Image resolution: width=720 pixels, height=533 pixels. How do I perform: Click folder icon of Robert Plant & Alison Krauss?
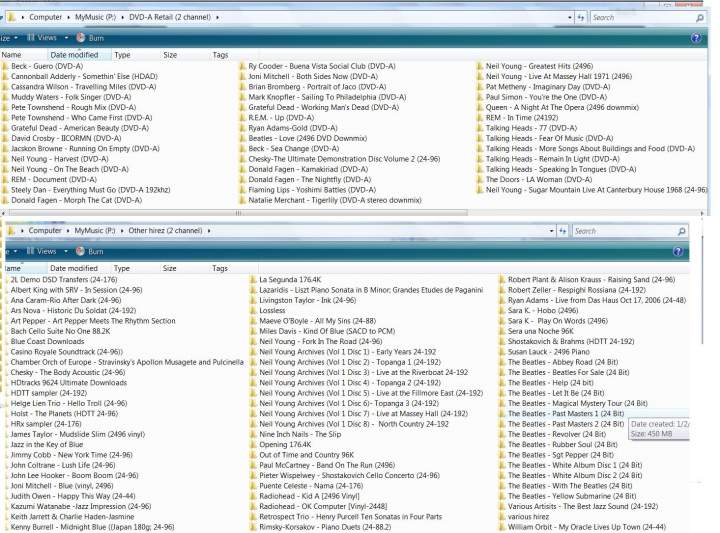[502, 280]
